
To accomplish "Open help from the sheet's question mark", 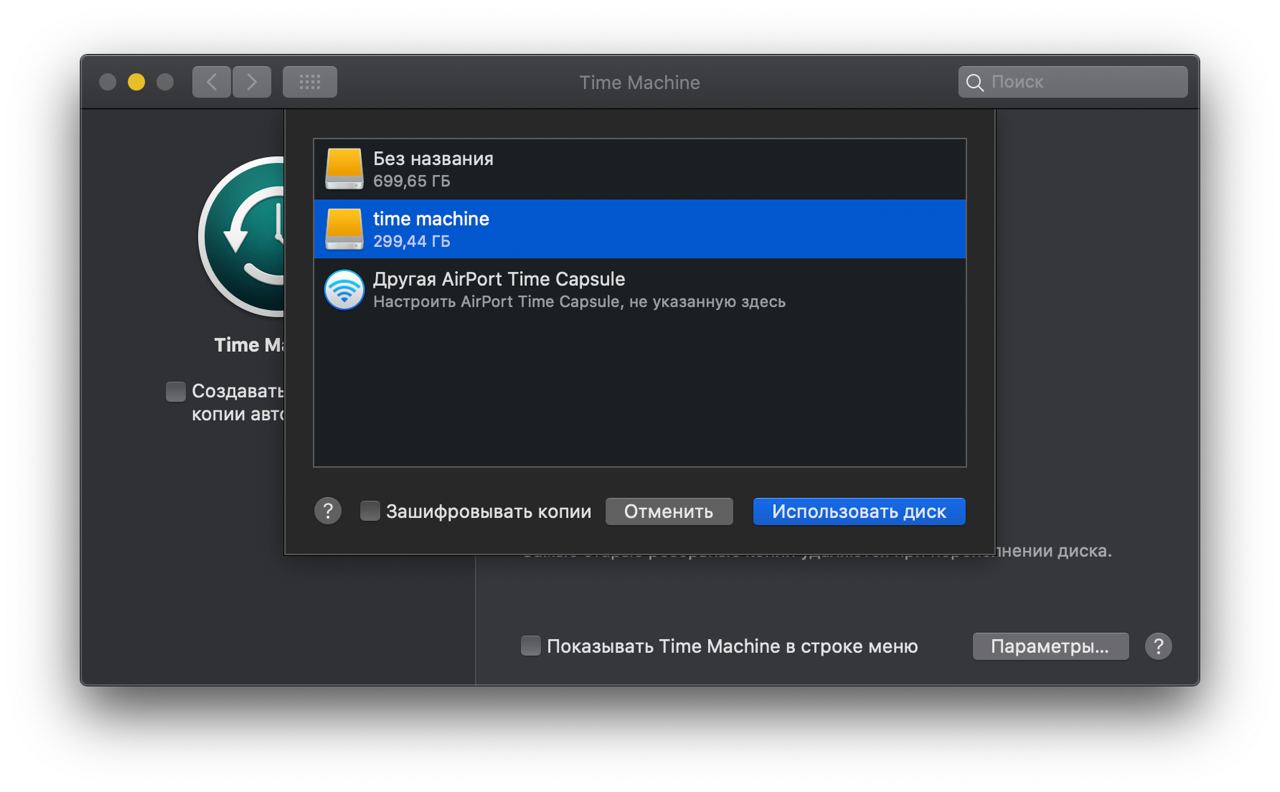I will pos(328,511).
